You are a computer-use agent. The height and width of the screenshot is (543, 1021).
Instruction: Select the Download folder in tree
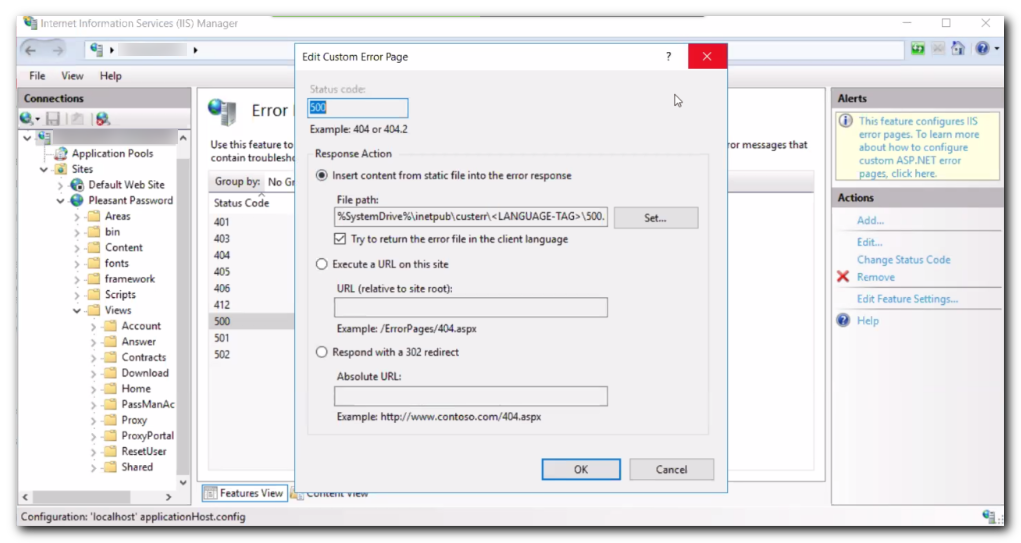coord(145,373)
